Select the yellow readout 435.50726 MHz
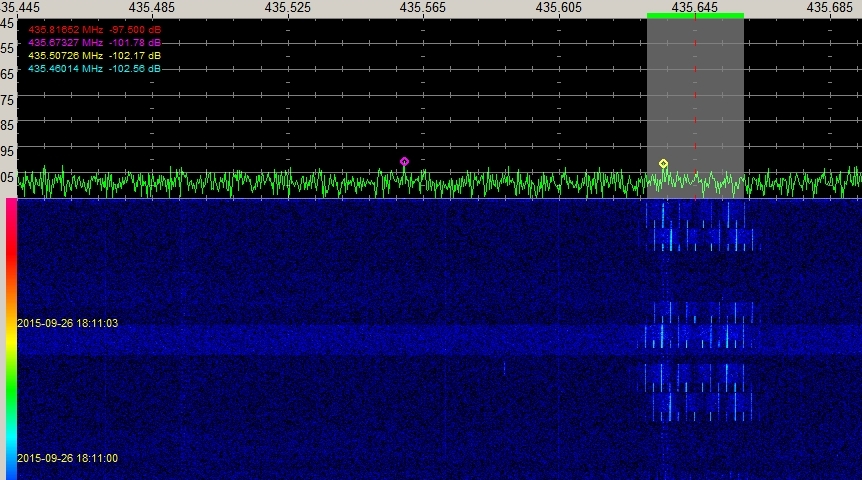The height and width of the screenshot is (480, 862). [94, 56]
